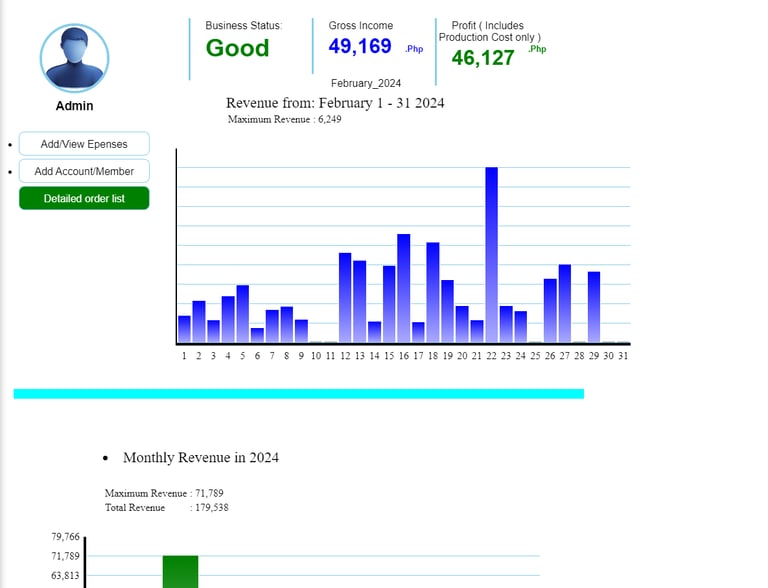The image size is (768, 588).
Task: Click Profit value 46,127
Action: pyautogui.click(x=483, y=58)
